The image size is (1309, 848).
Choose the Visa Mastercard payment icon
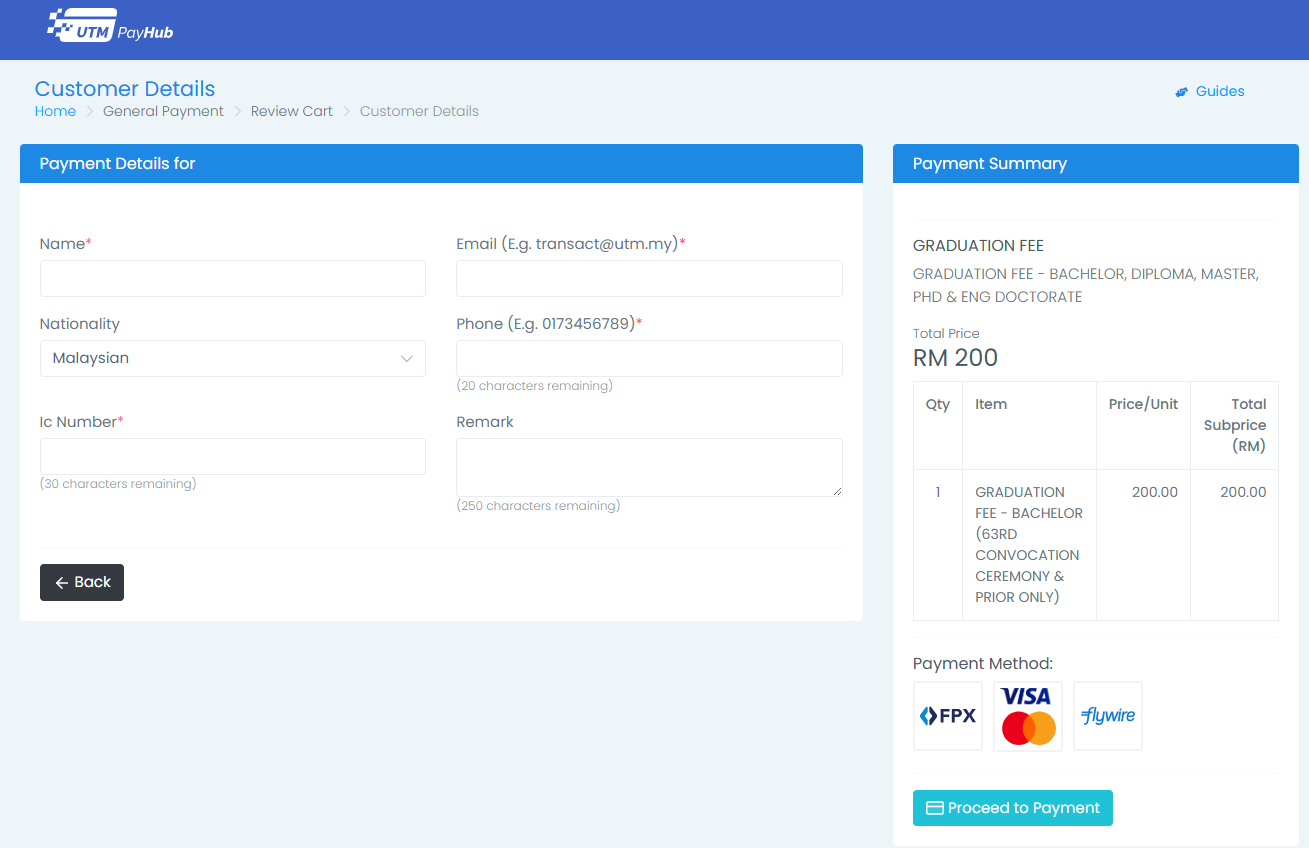[x=1027, y=716]
